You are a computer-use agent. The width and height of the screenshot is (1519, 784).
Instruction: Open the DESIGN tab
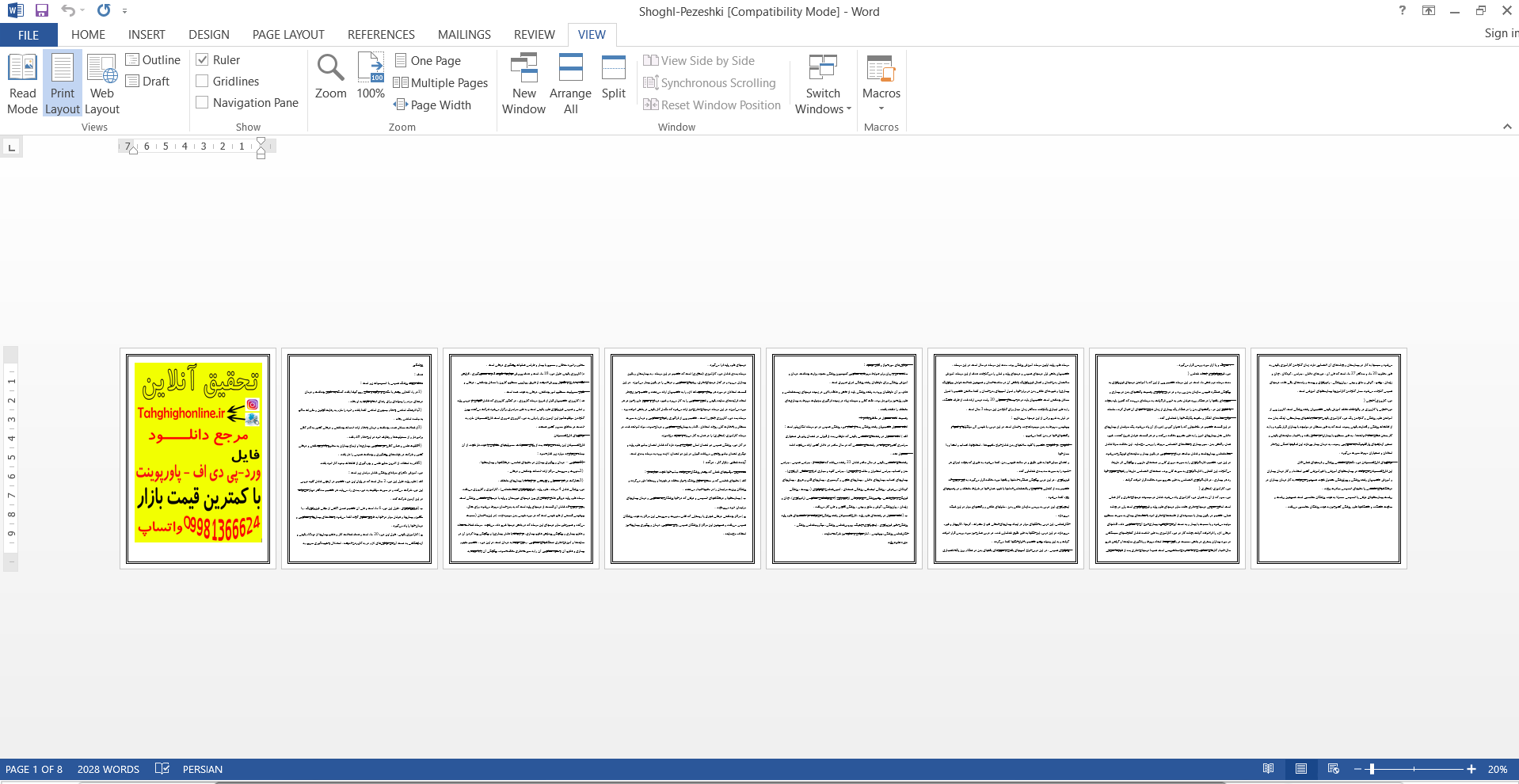(209, 35)
